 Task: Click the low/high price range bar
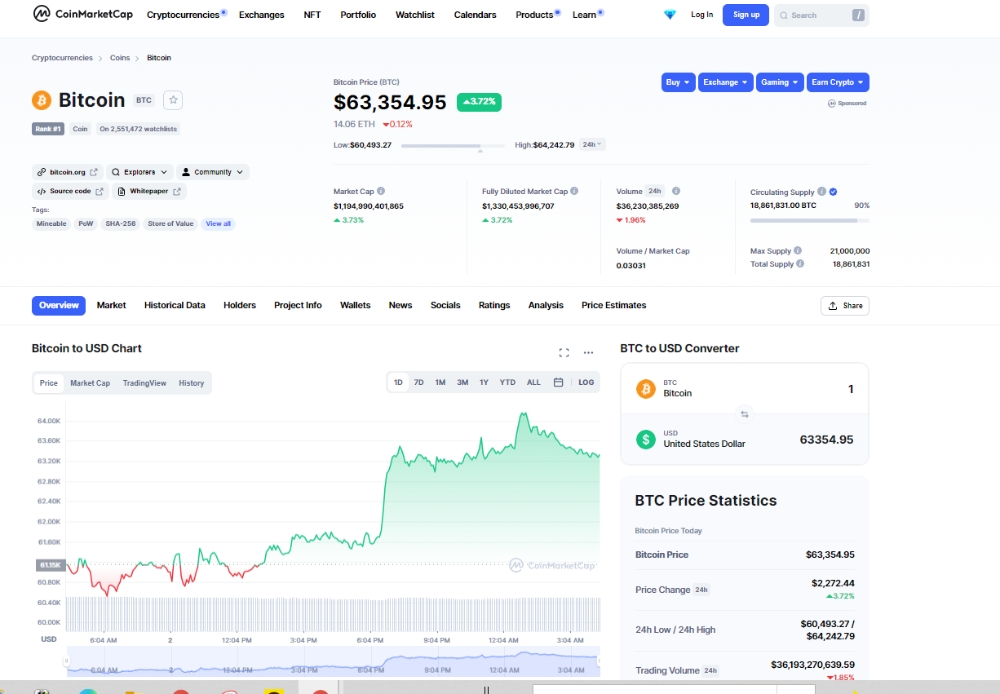click(453, 145)
